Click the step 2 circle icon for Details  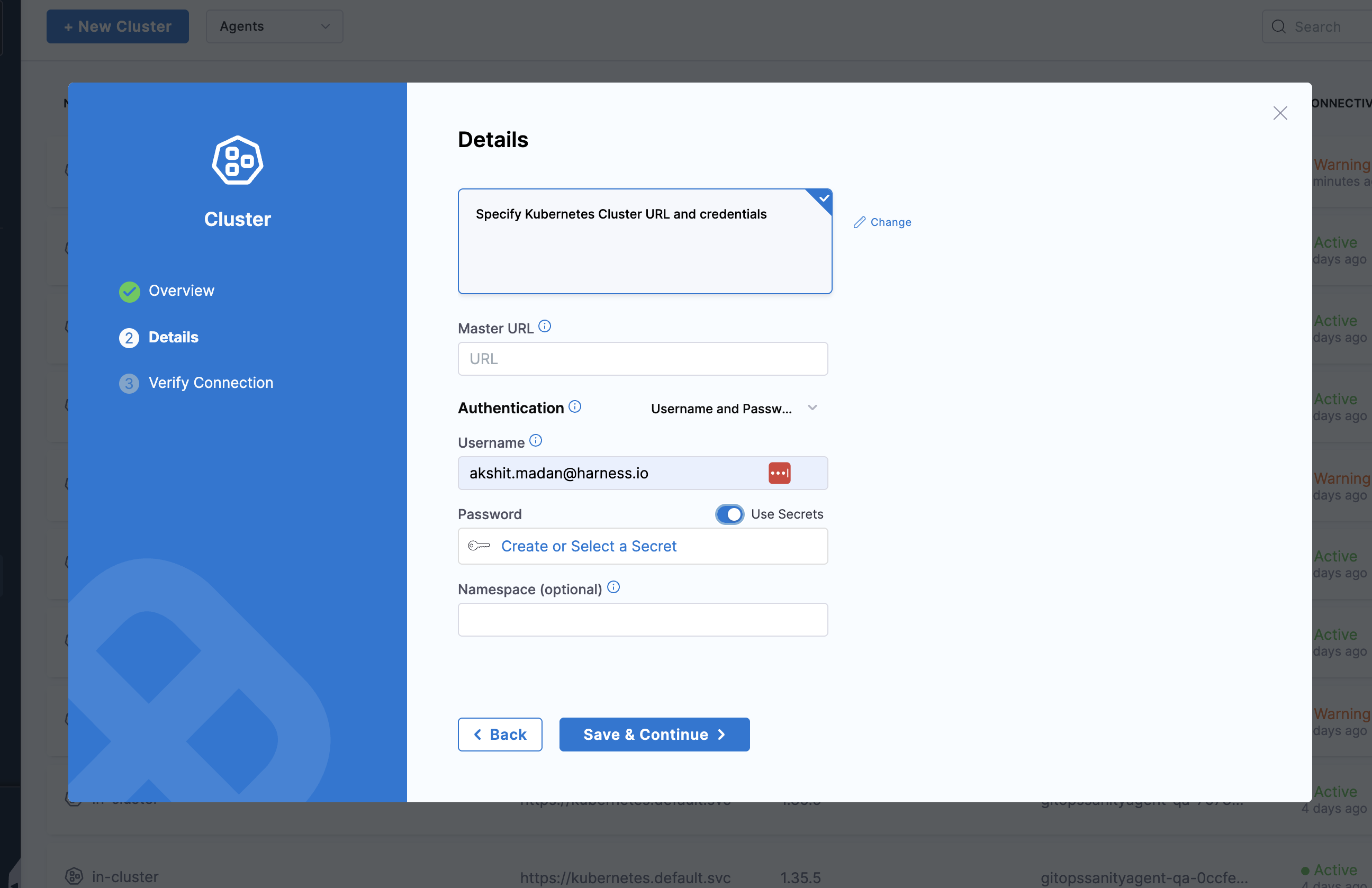(x=129, y=338)
